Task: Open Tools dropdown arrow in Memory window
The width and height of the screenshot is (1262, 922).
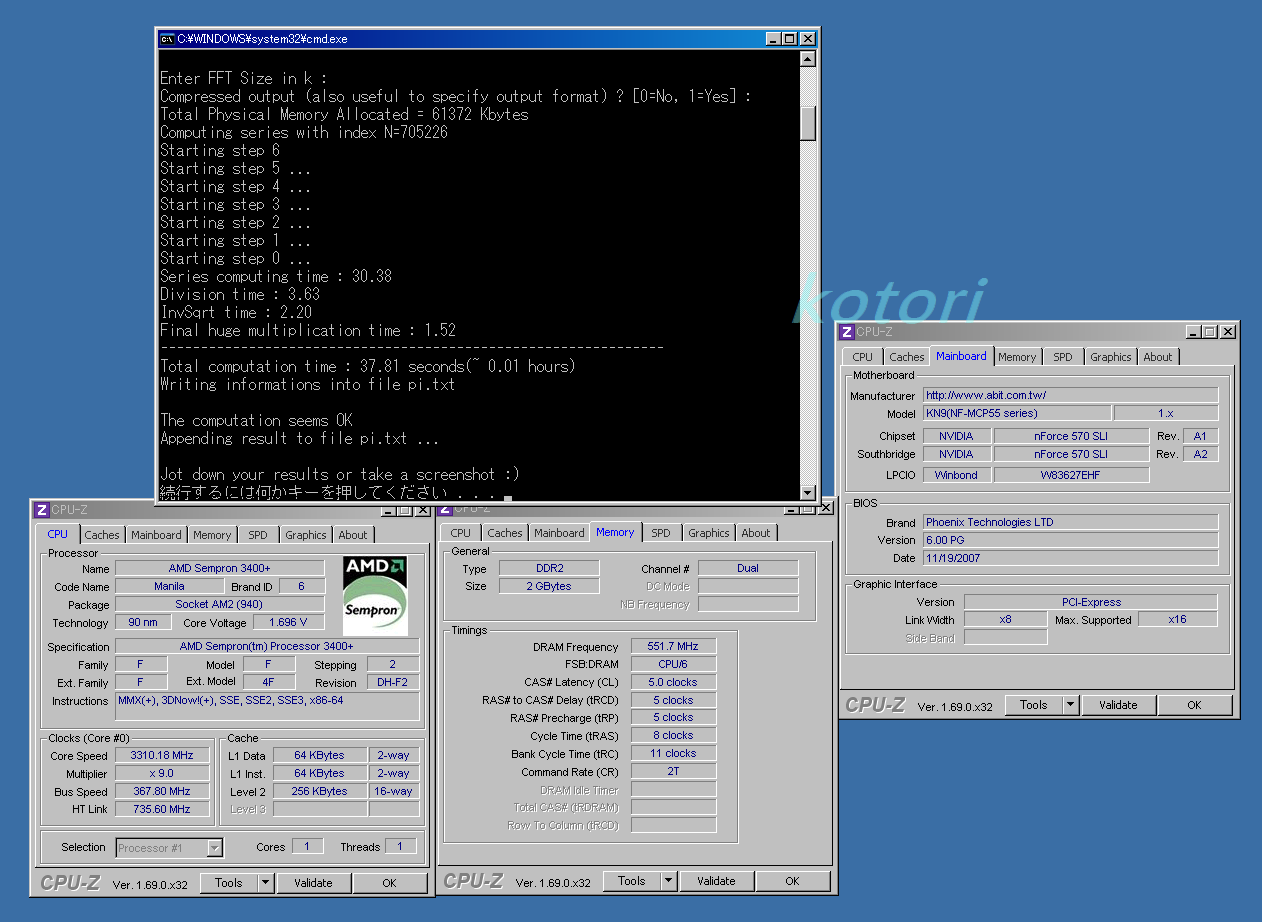Action: [668, 881]
